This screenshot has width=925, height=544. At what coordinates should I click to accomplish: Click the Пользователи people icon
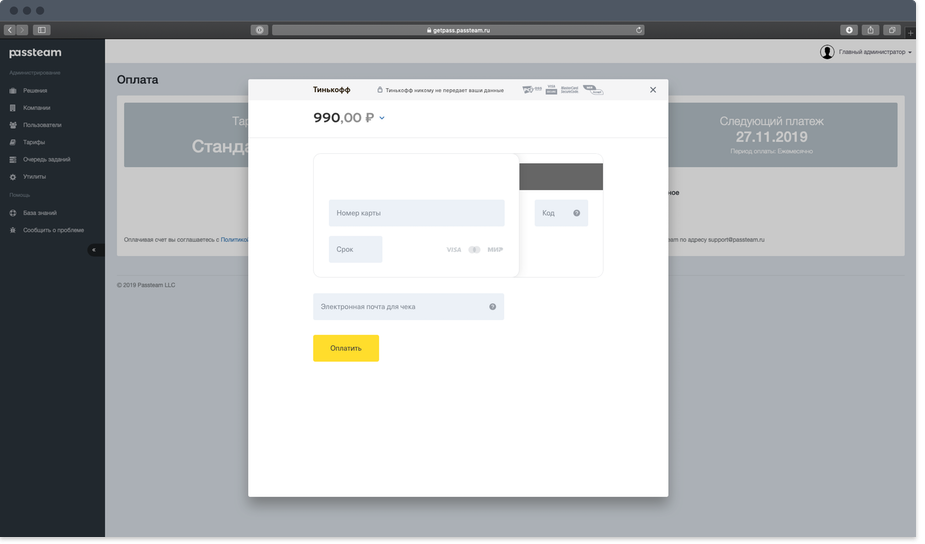13,125
